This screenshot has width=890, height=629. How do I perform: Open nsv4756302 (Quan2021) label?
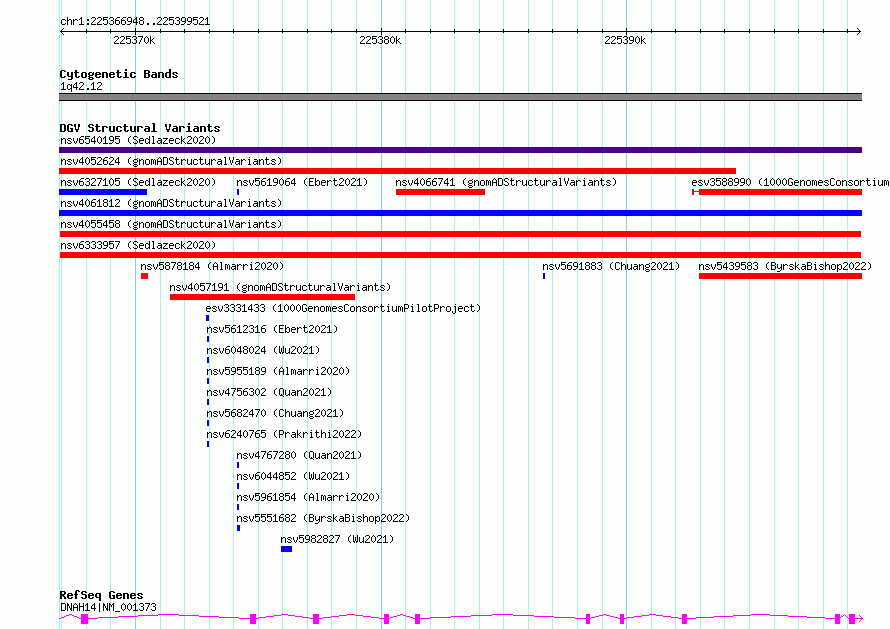269,392
